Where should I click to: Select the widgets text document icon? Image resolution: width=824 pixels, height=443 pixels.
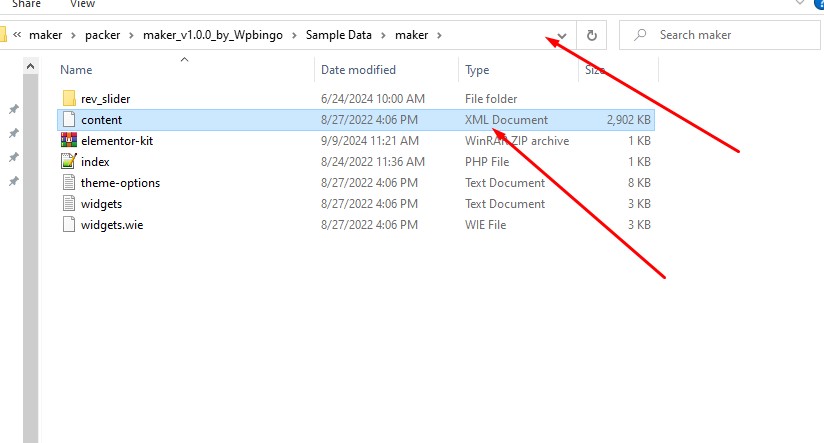[x=69, y=203]
